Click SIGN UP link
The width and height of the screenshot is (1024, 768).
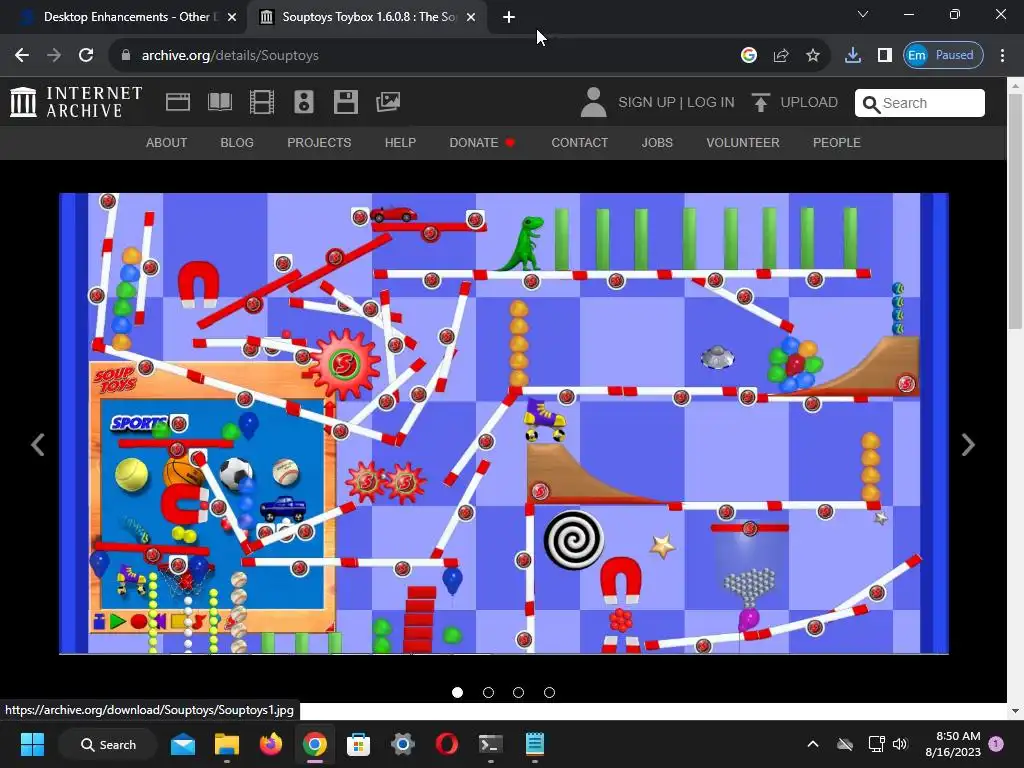pyautogui.click(x=647, y=103)
